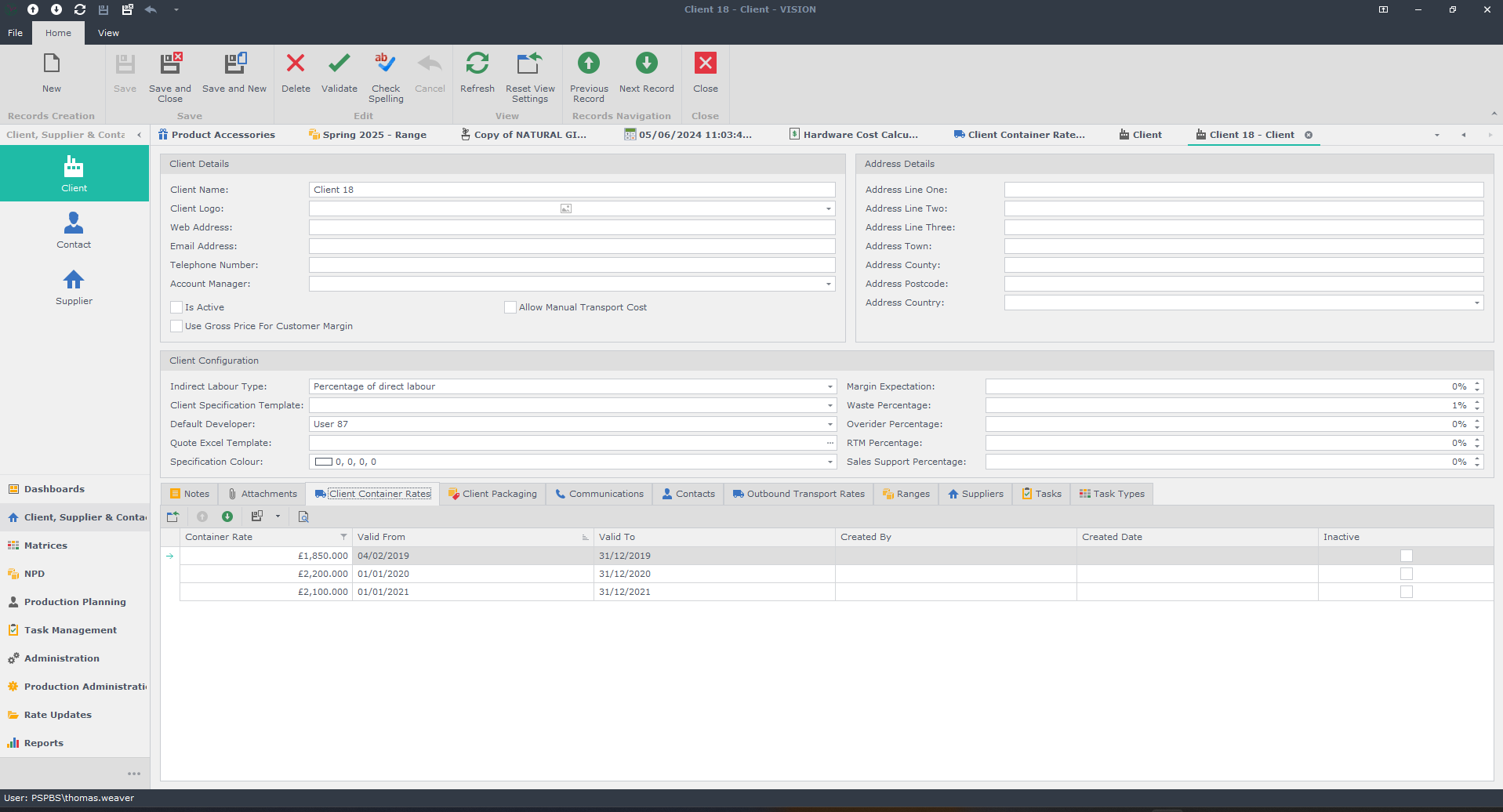Toggle Inactive checkbox for £2,200.000 rate

[1407, 574]
